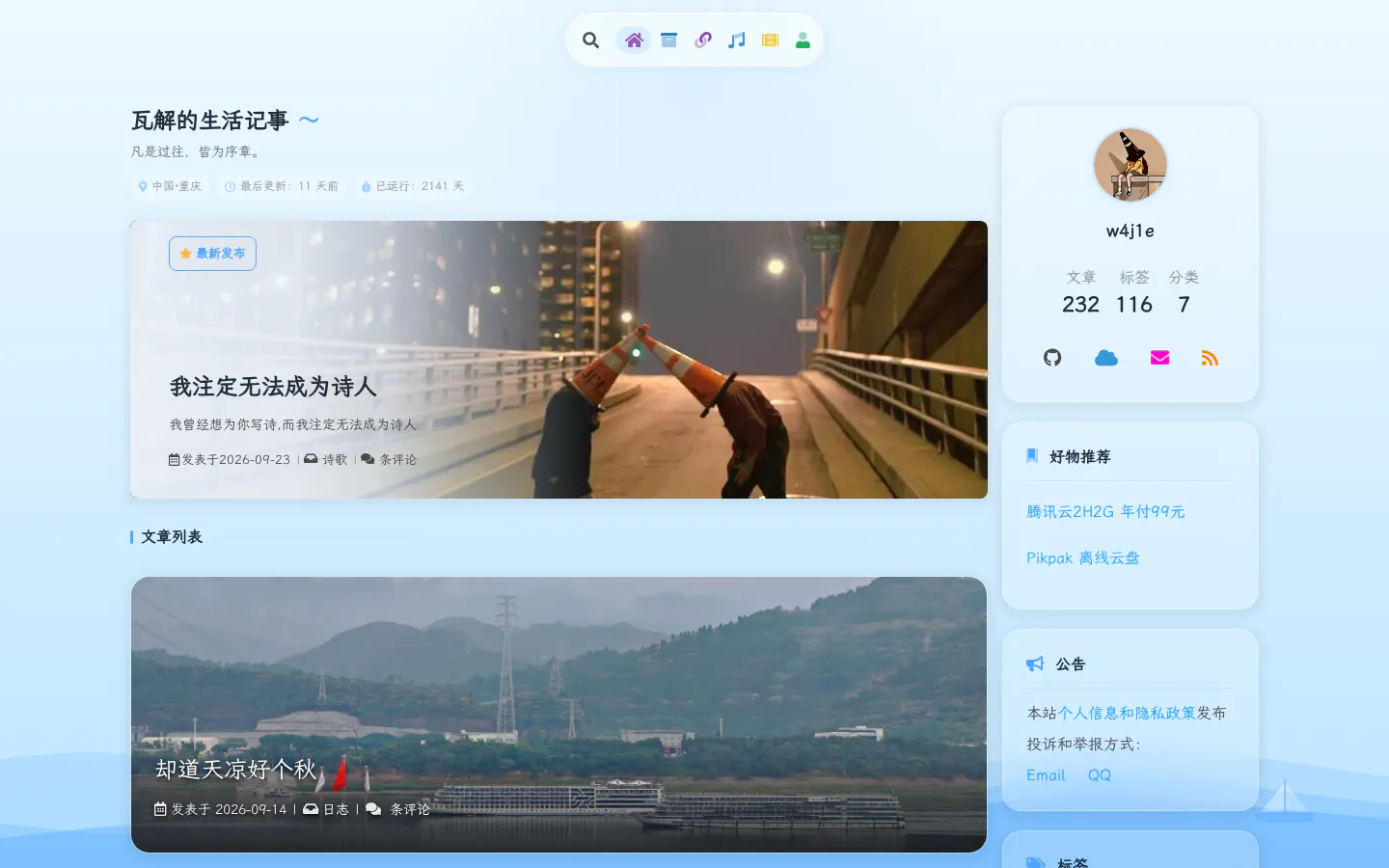Open the user profile icon in navigation

pyautogui.click(x=803, y=40)
